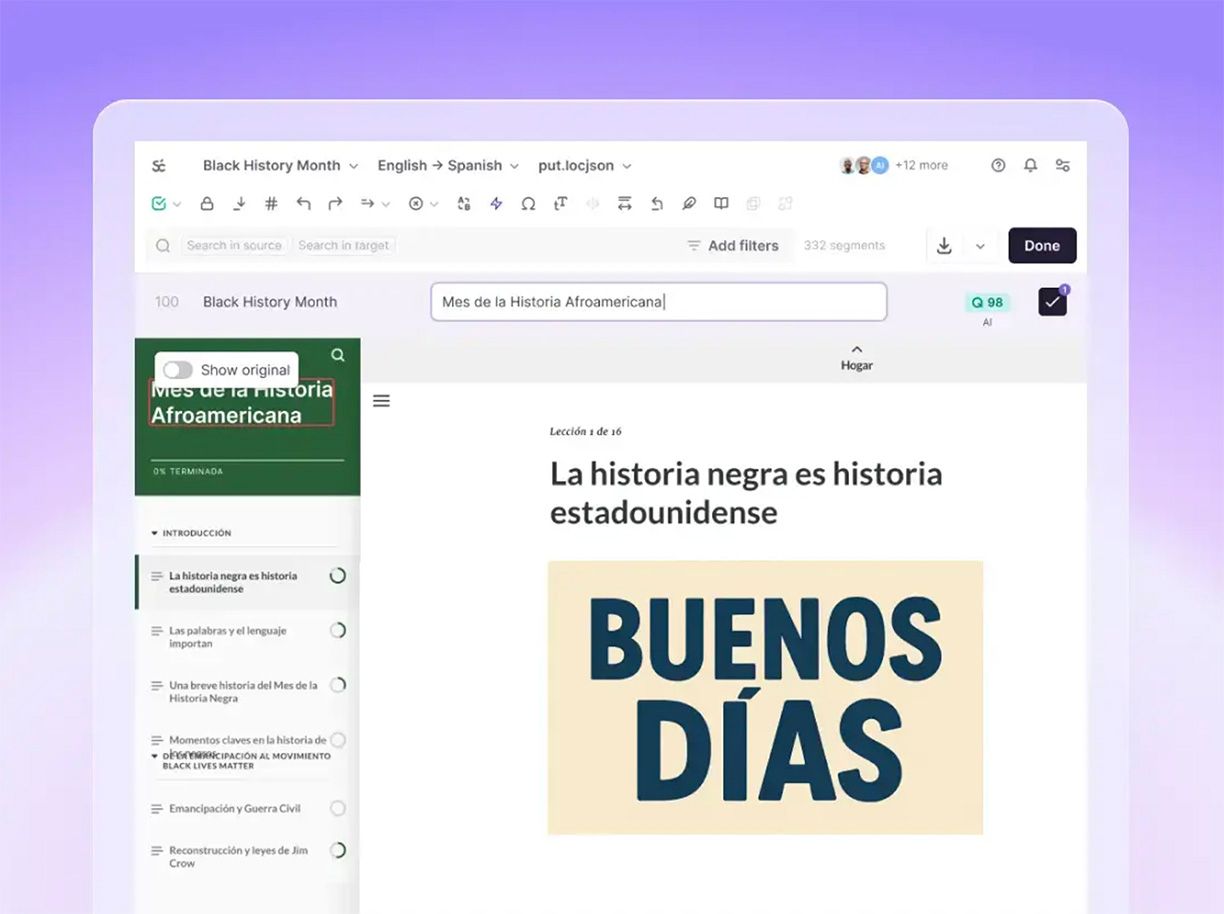This screenshot has height=914, width=1224.
Task: Click the undo arrow in toolbar
Action: pyautogui.click(x=303, y=203)
